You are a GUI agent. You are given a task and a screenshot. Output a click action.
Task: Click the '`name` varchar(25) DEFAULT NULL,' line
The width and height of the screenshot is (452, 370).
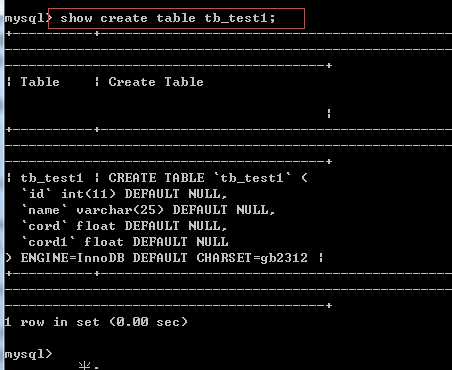point(148,210)
